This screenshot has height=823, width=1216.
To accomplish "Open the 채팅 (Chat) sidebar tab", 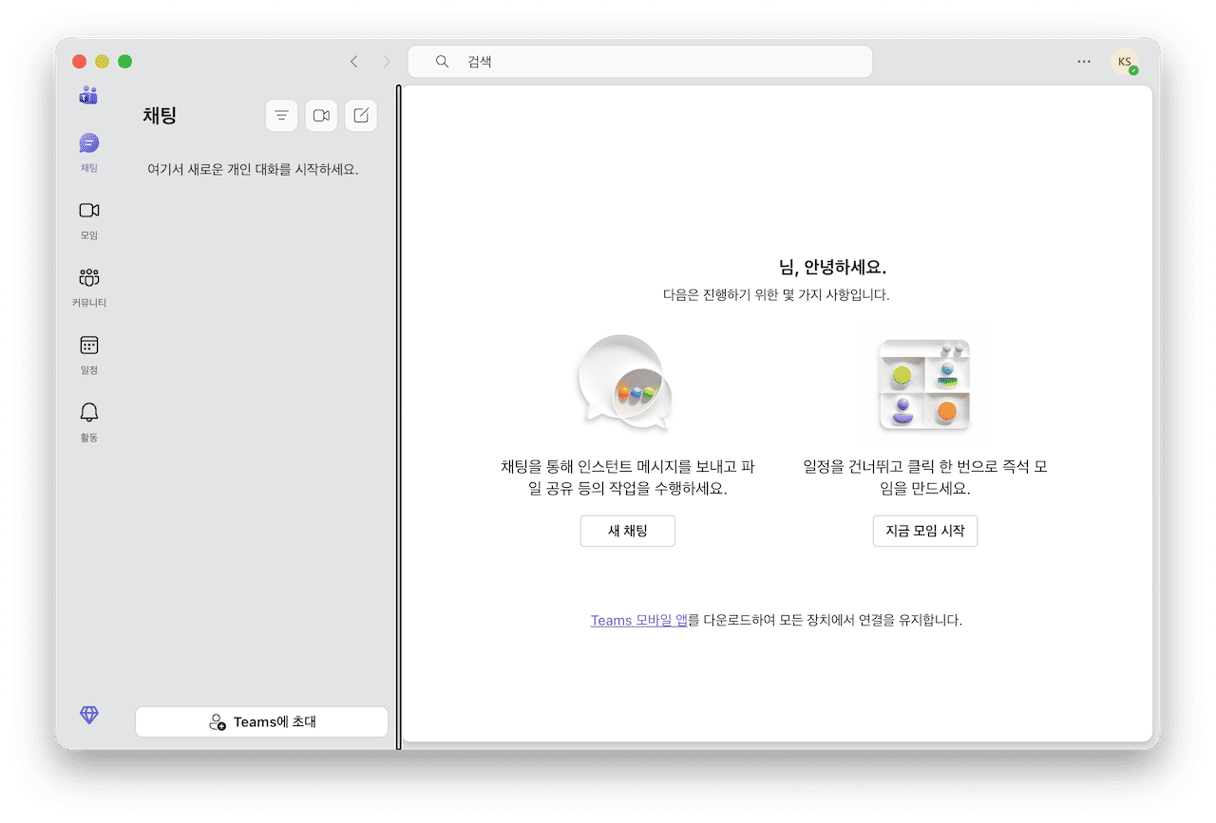I will tap(89, 151).
